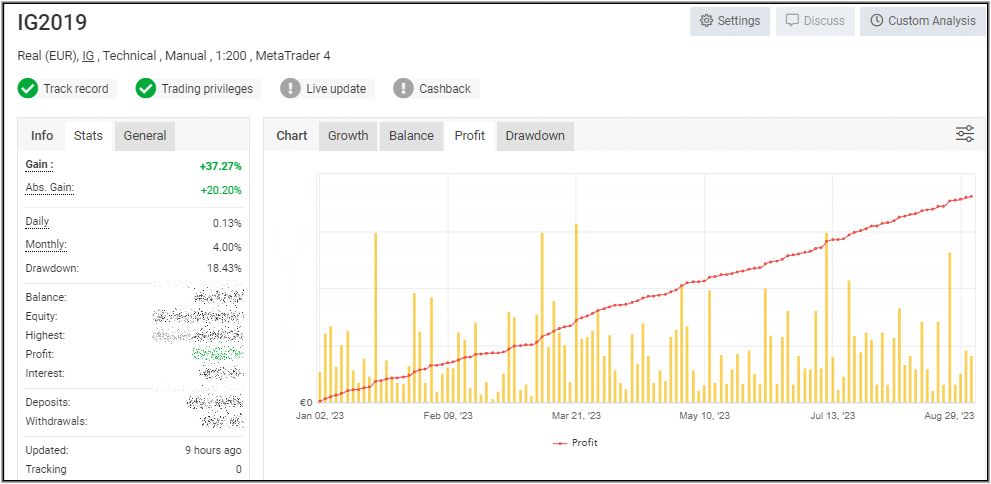Viewport: 991px width, 484px height.
Task: Click the Discuss speech bubble icon
Action: [792, 21]
